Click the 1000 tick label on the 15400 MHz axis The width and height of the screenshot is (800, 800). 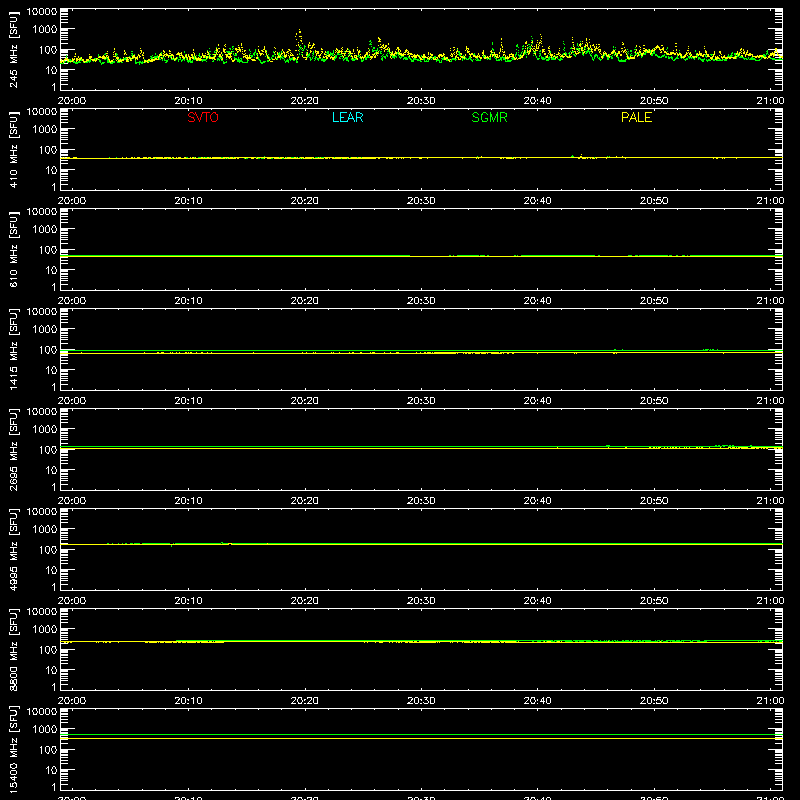45,729
